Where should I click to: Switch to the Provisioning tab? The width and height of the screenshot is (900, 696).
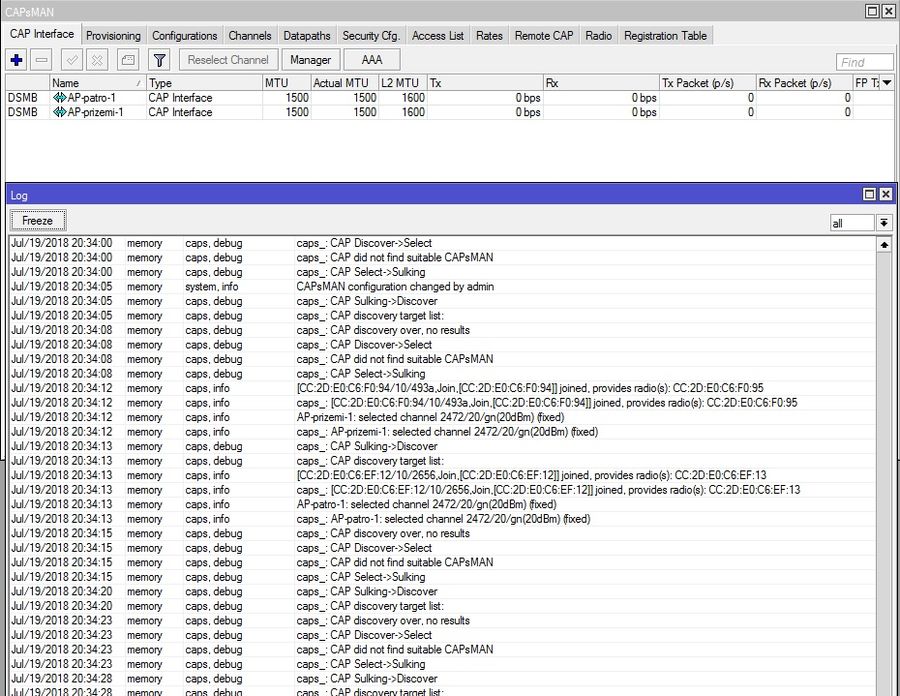113,36
